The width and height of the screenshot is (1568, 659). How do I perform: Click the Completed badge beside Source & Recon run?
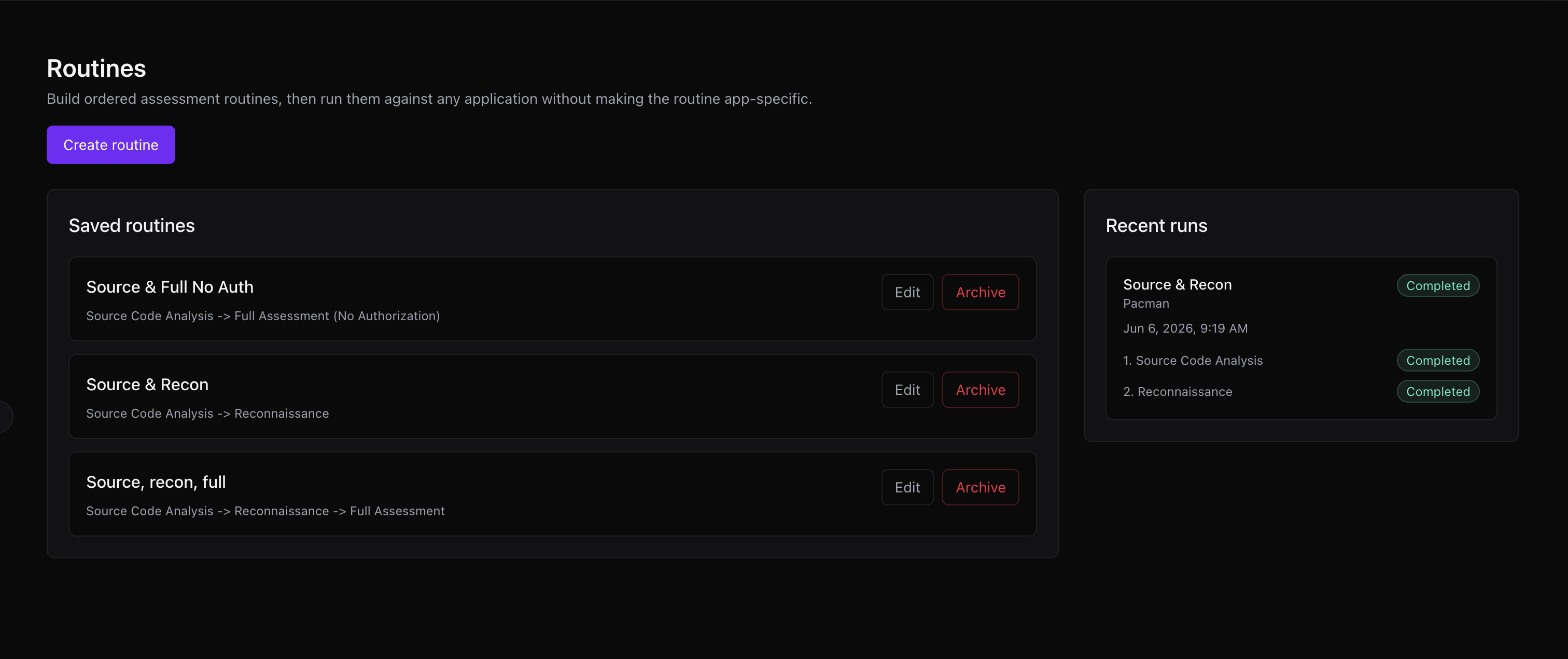1438,285
